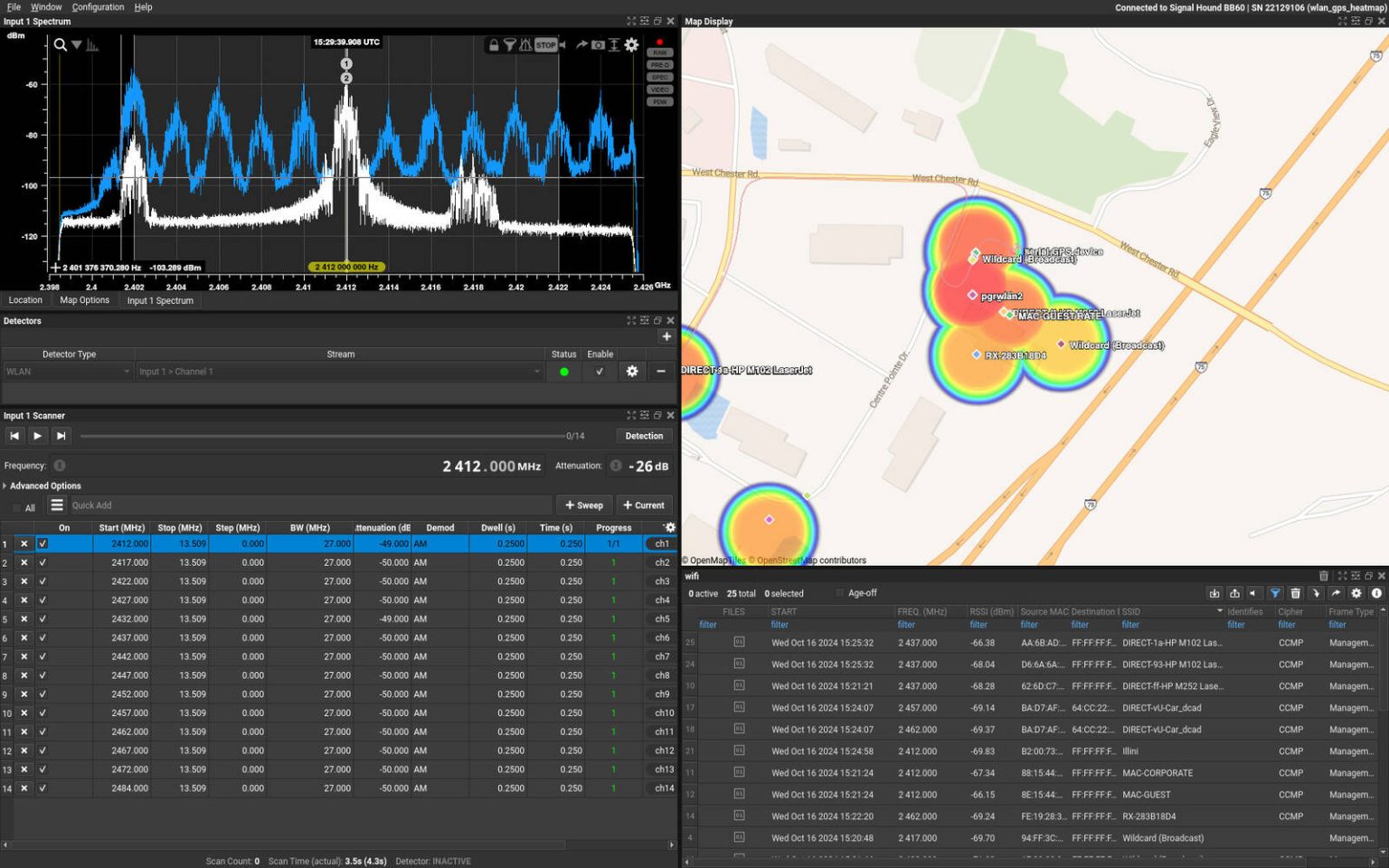This screenshot has height=868, width=1389.
Task: Take a spectrum snapshot with camera icon
Action: click(598, 44)
